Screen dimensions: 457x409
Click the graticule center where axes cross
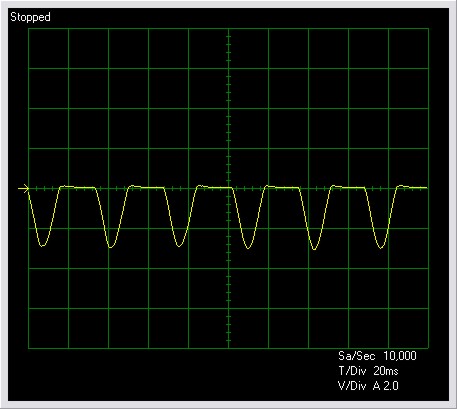tap(228, 188)
